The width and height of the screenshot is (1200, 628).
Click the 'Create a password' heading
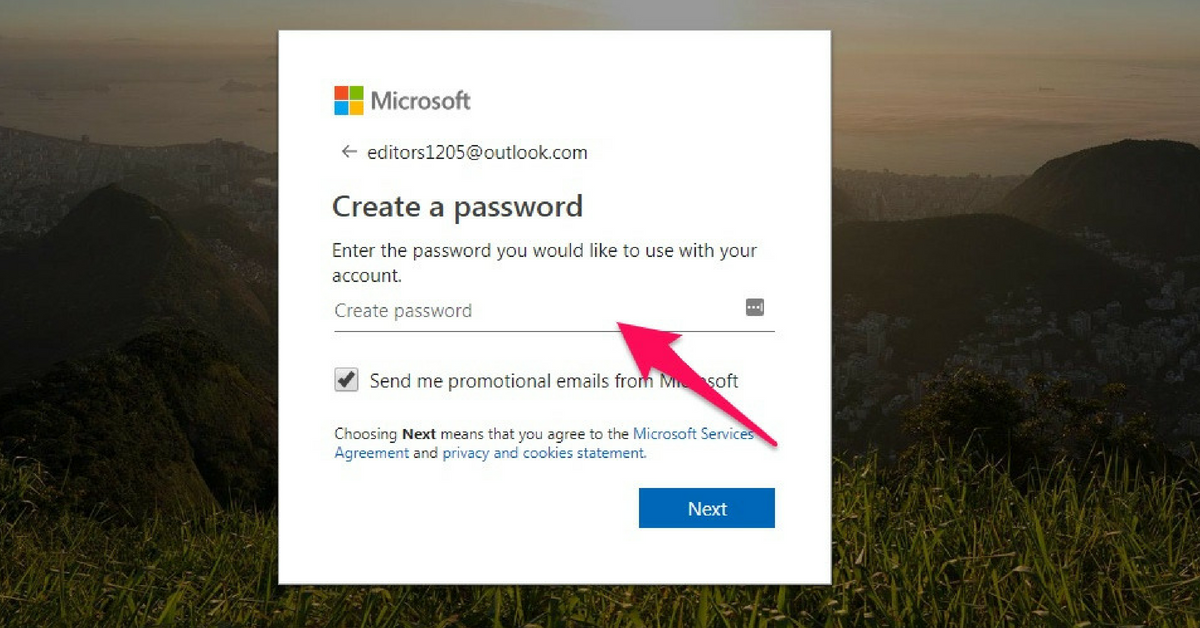click(457, 207)
